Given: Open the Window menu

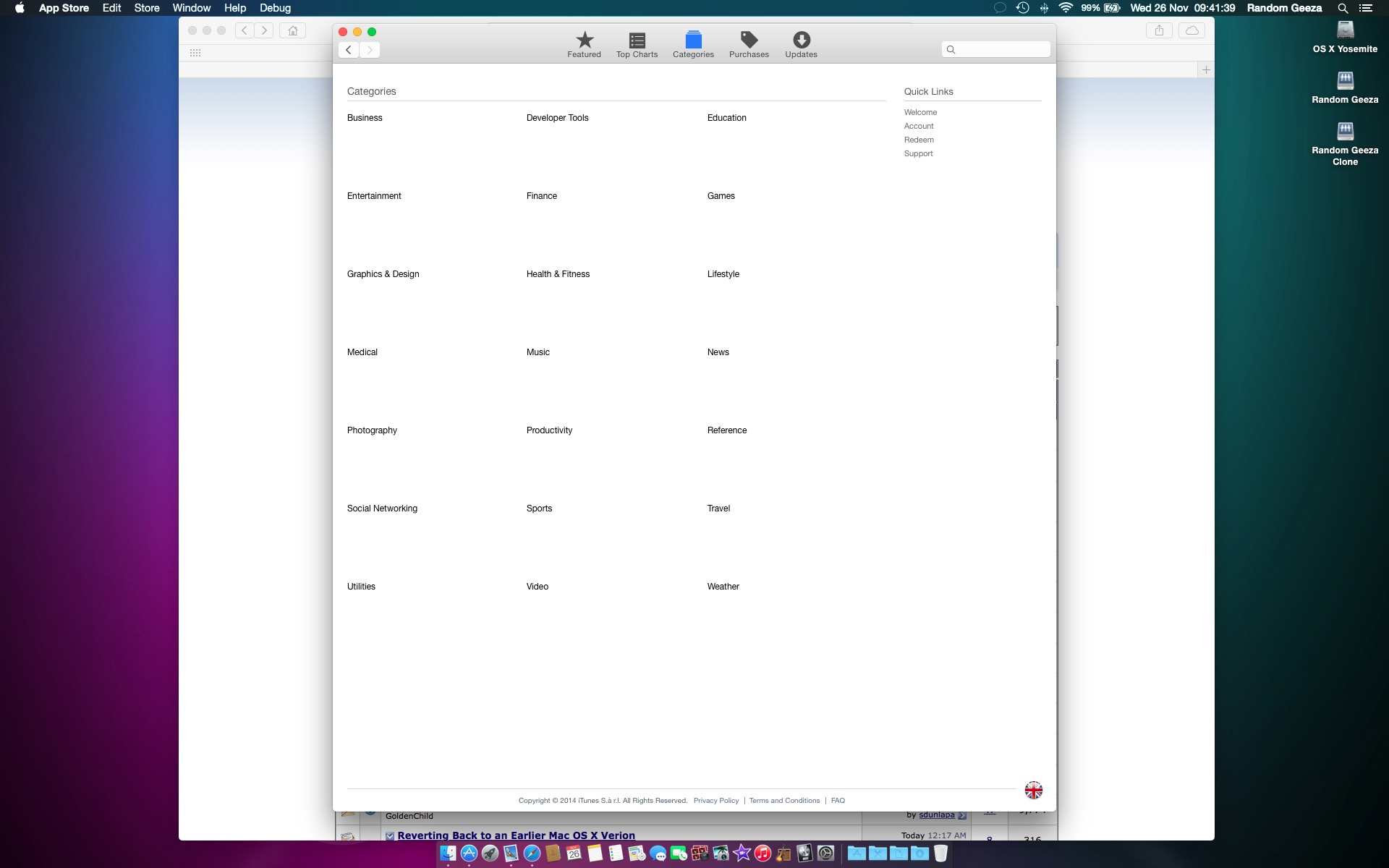Looking at the screenshot, I should pyautogui.click(x=192, y=8).
